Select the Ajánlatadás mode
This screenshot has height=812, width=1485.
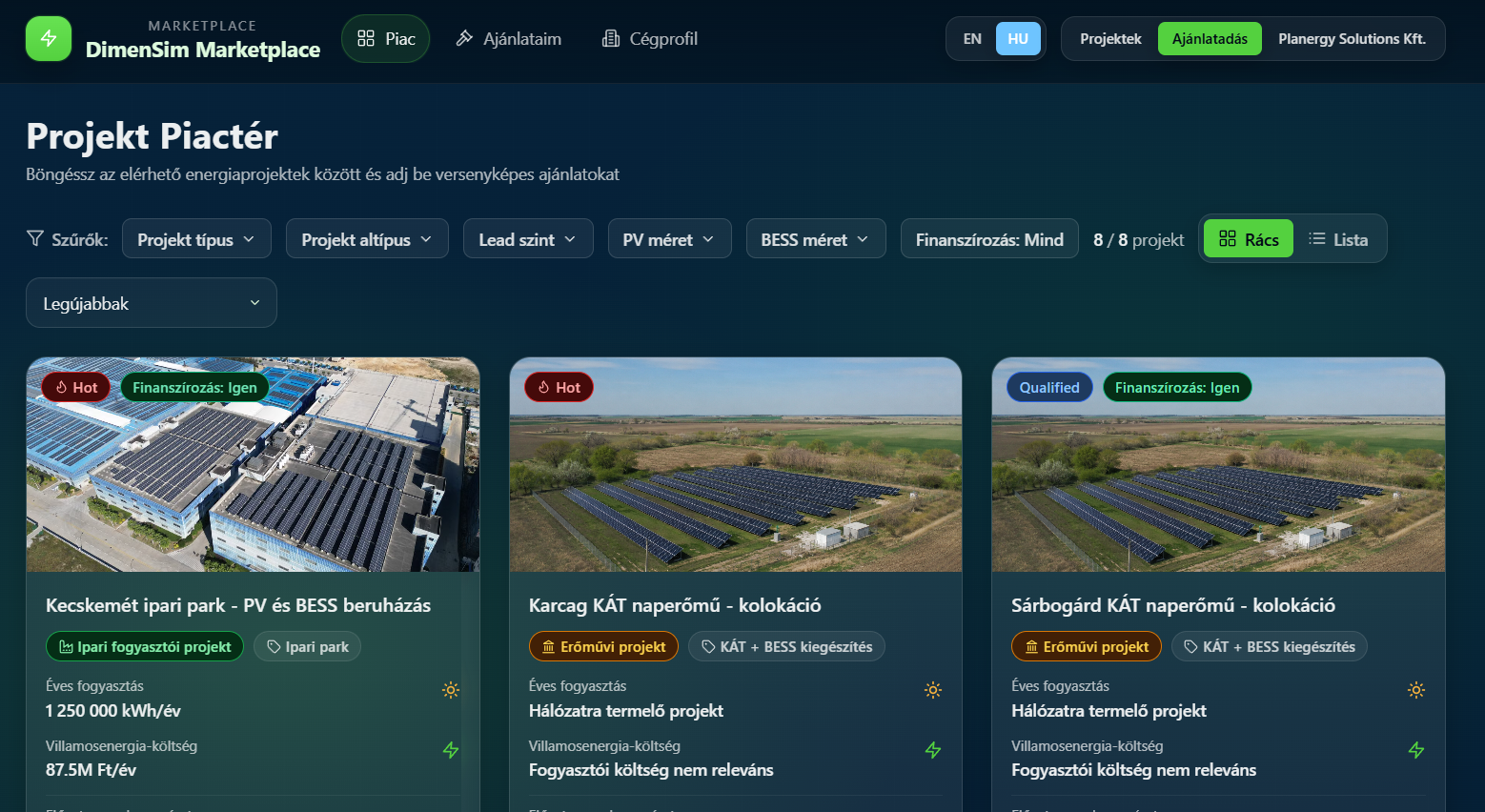[x=1210, y=39]
